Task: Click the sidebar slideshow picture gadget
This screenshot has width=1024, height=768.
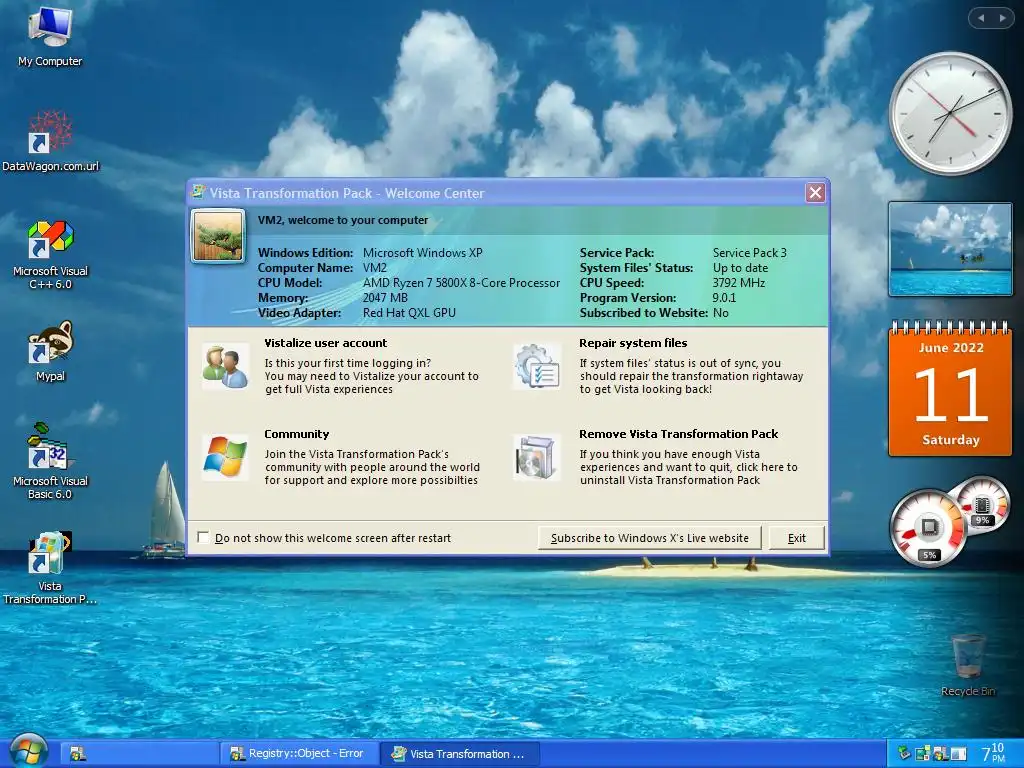Action: click(950, 249)
